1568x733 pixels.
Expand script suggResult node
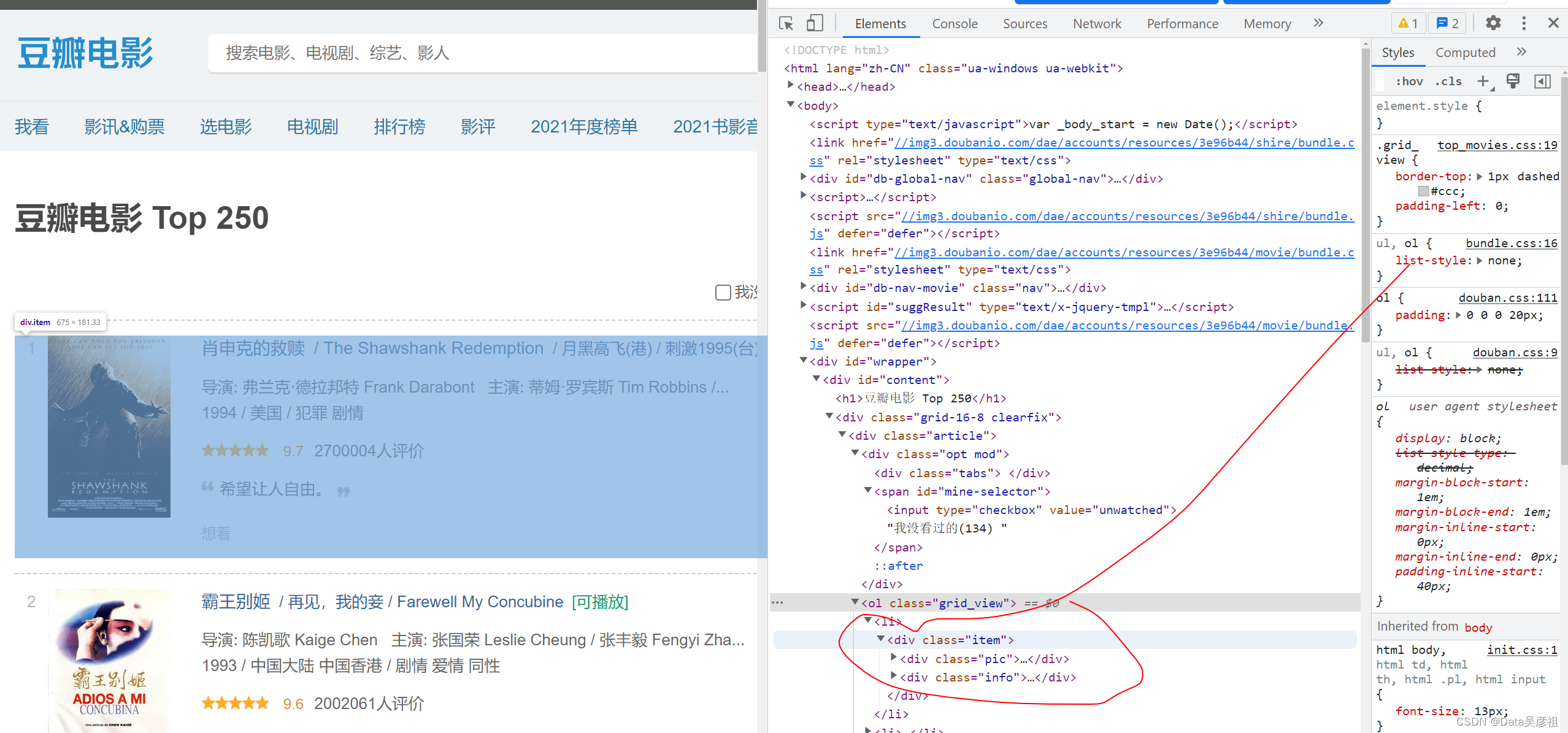804,306
